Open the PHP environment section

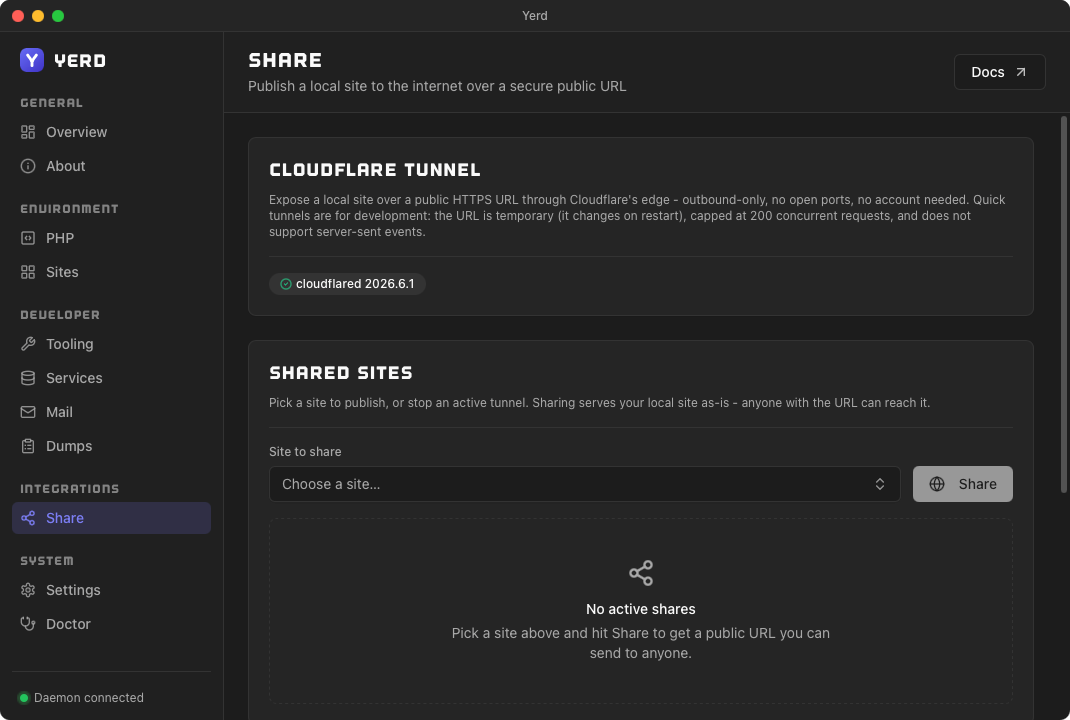111,238
